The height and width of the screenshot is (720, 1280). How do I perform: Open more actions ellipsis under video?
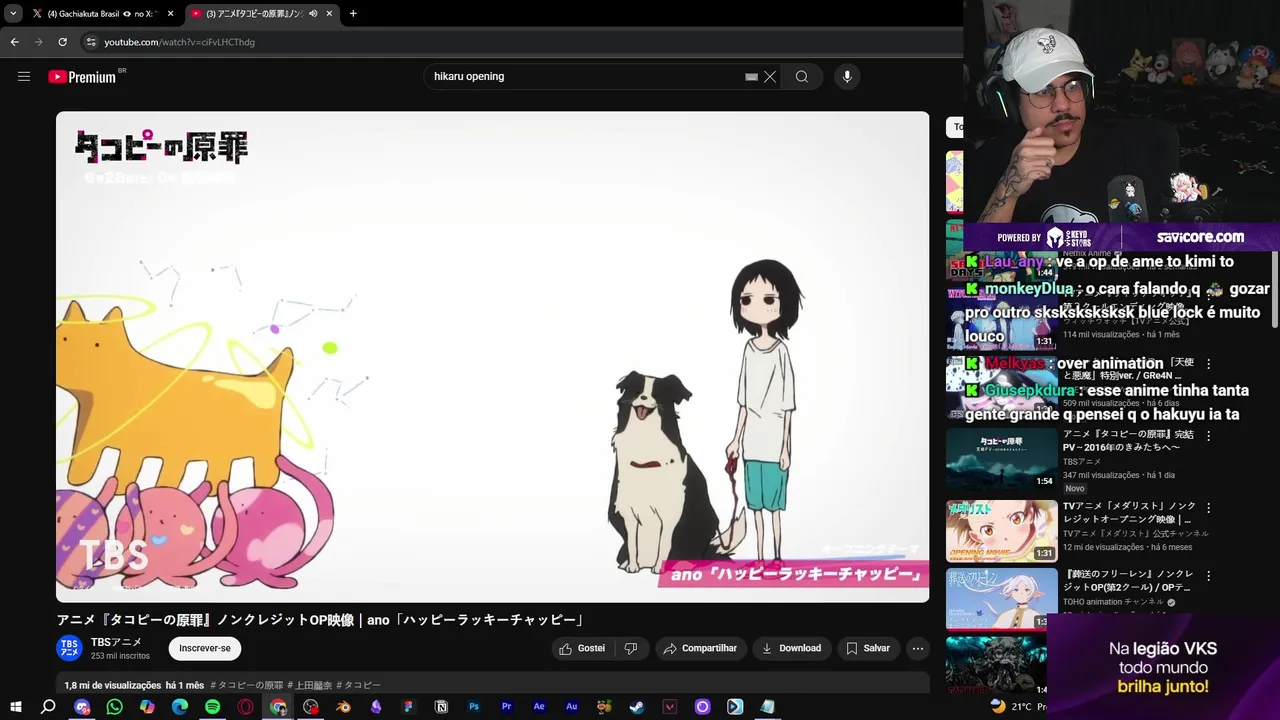pyautogui.click(x=917, y=648)
